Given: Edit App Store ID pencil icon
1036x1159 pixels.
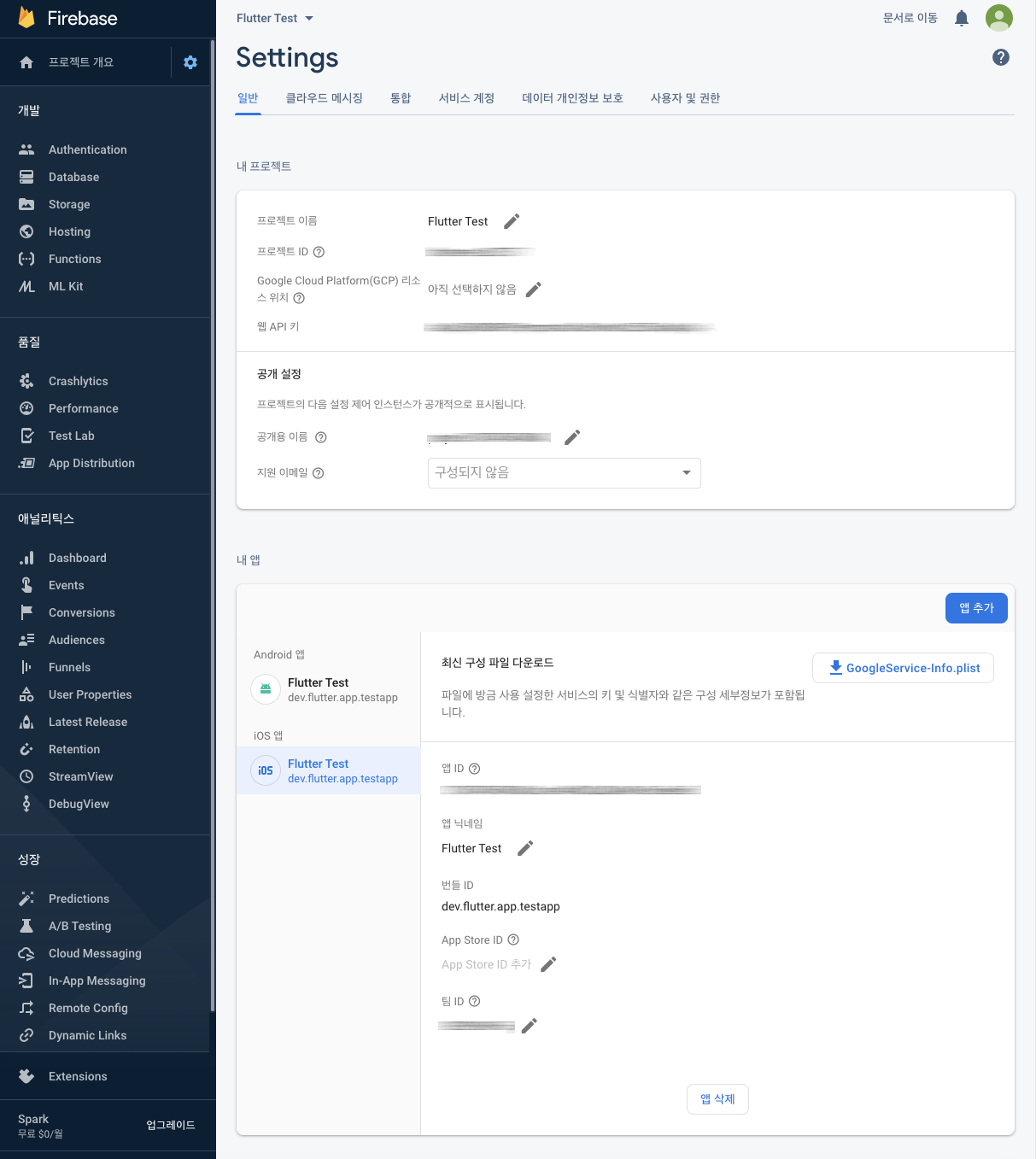Looking at the screenshot, I should coord(548,964).
